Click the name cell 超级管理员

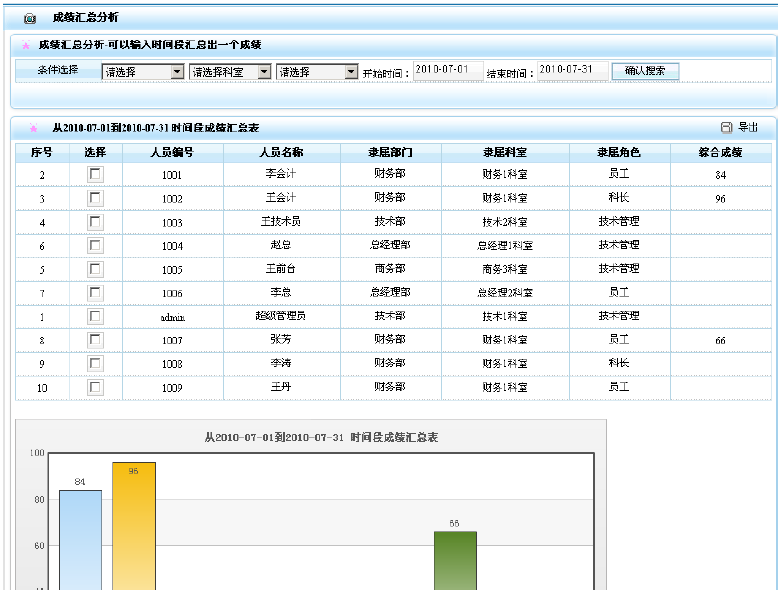pyautogui.click(x=281, y=316)
